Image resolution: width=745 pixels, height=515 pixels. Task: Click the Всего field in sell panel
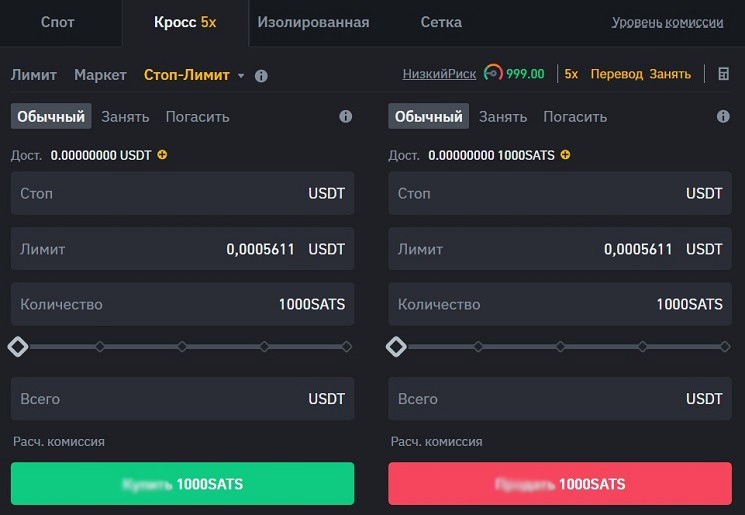pos(560,399)
